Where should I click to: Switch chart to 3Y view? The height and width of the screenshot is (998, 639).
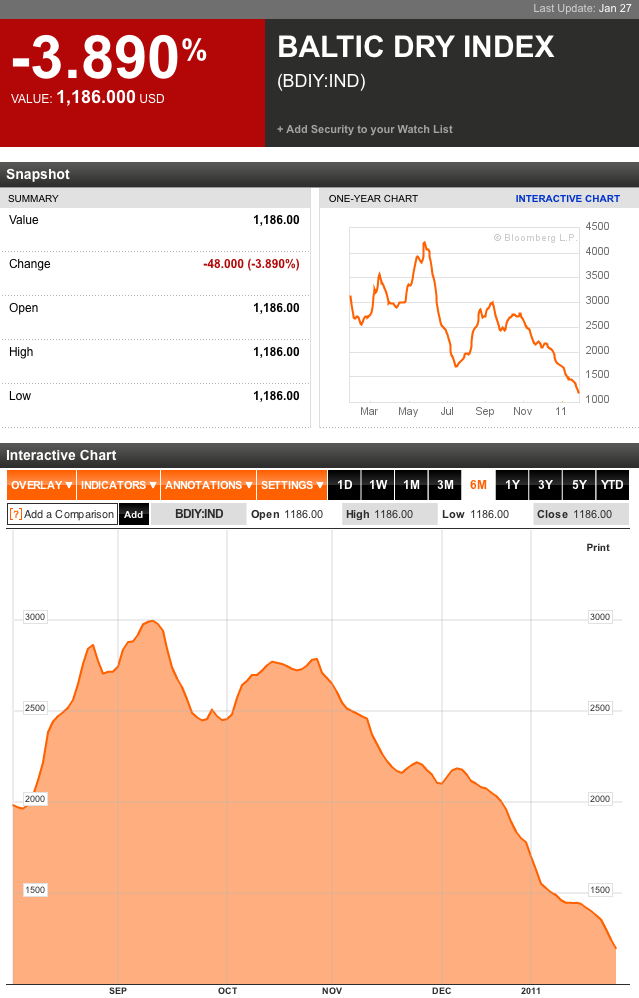coord(545,484)
